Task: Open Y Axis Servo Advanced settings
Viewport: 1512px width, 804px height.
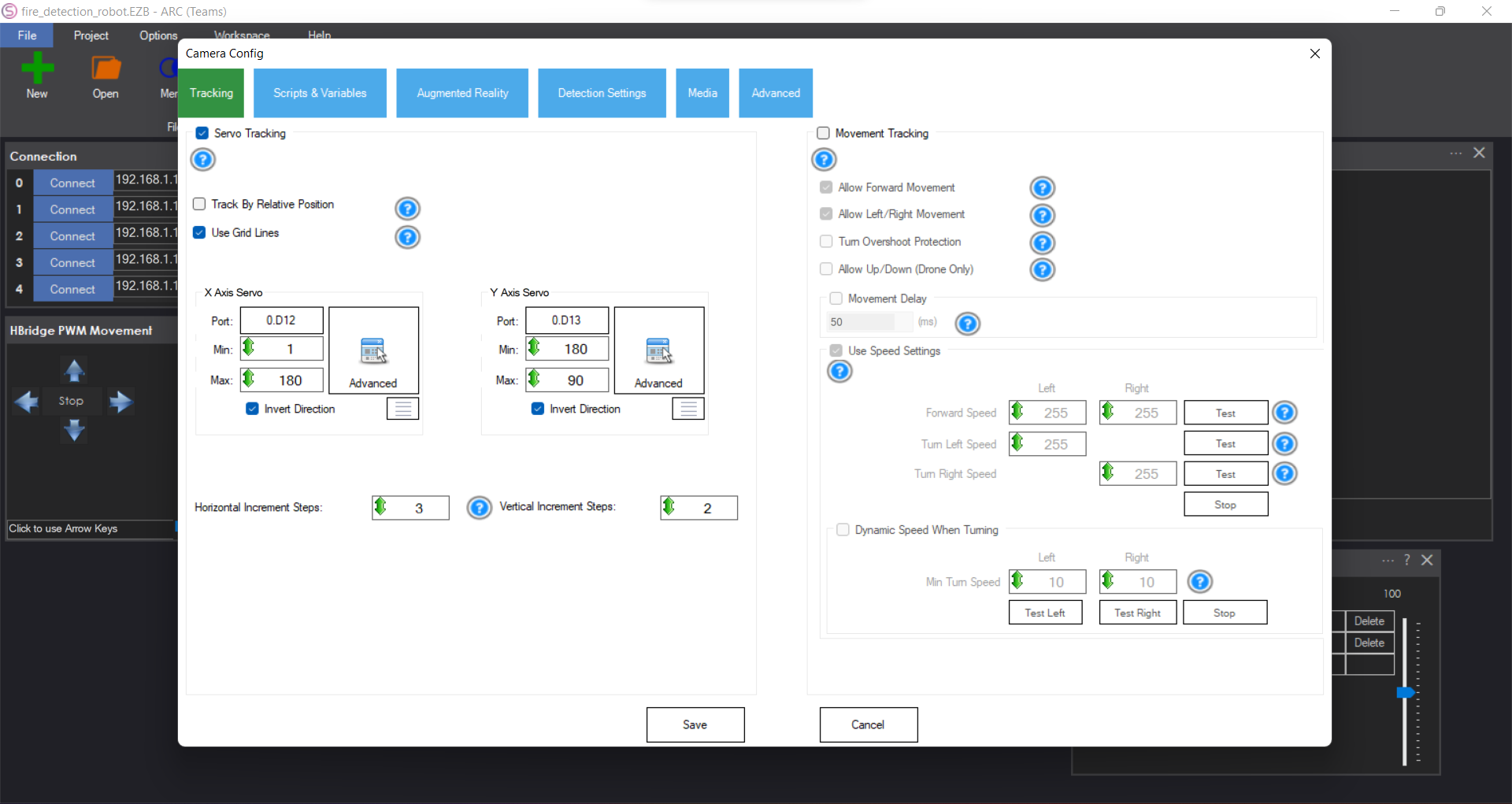Action: pyautogui.click(x=659, y=350)
